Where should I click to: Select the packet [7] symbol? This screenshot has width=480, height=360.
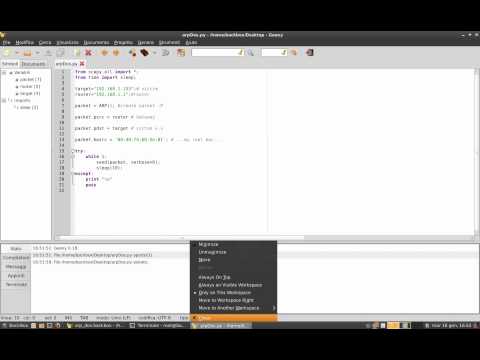click(x=30, y=79)
